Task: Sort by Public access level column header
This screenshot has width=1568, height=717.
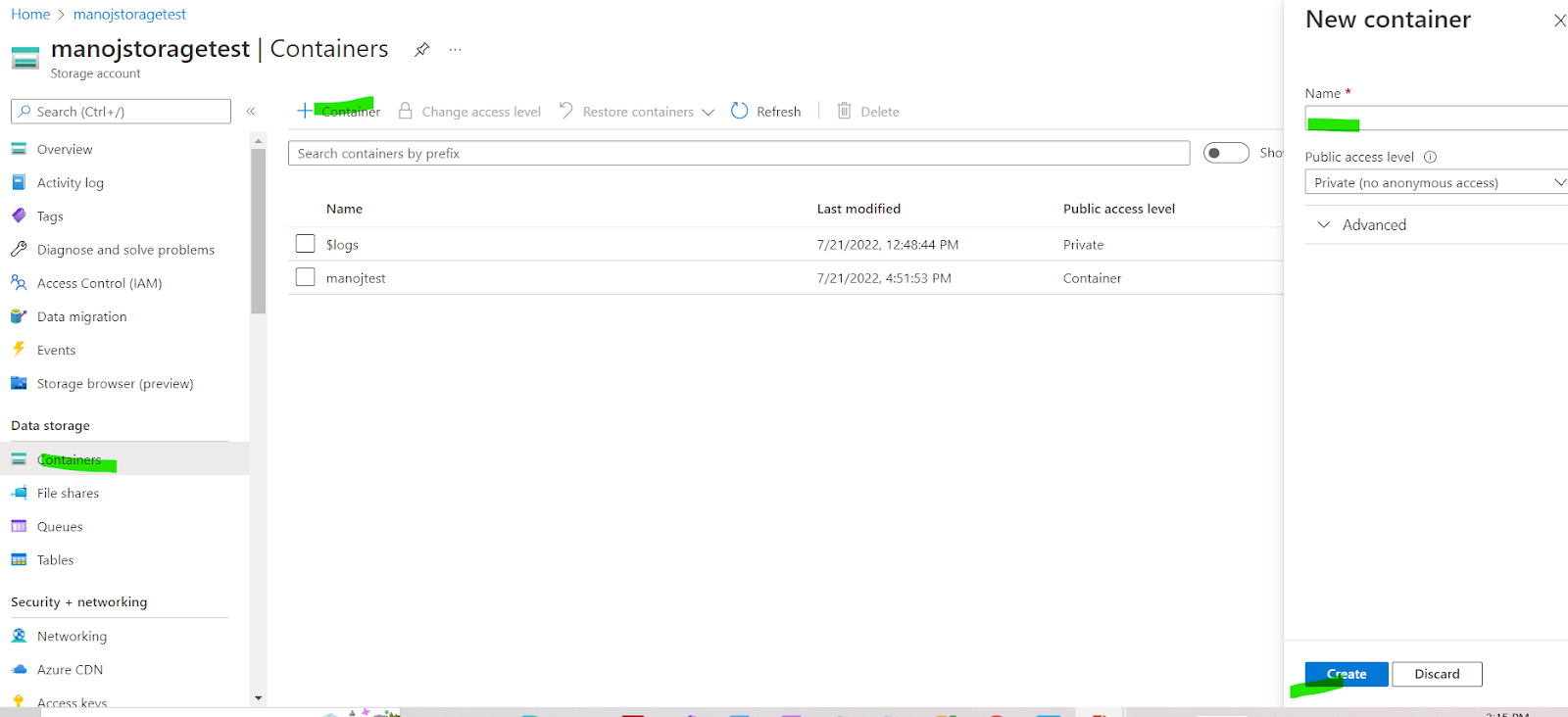Action: coord(1119,209)
